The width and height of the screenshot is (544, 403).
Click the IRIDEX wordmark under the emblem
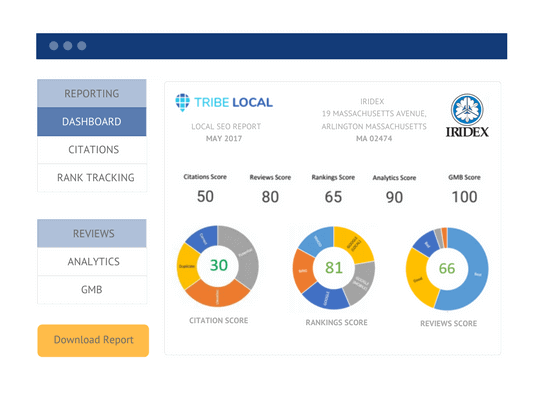click(467, 132)
